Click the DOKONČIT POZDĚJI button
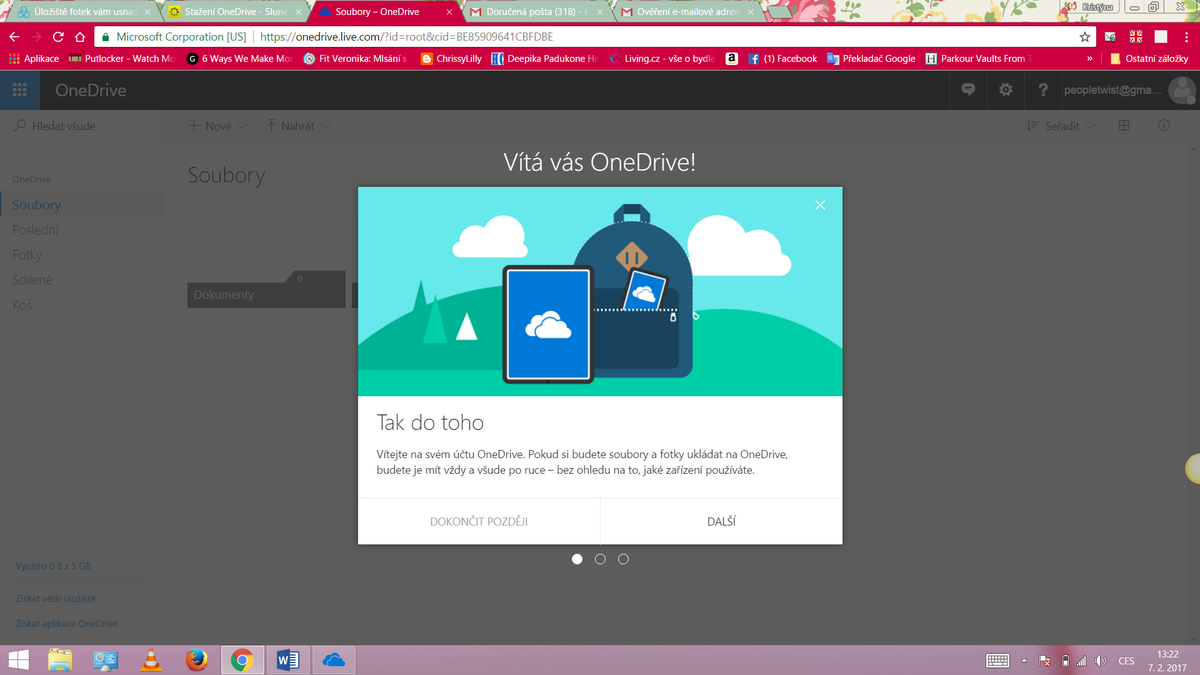This screenshot has width=1200, height=675. point(479,521)
